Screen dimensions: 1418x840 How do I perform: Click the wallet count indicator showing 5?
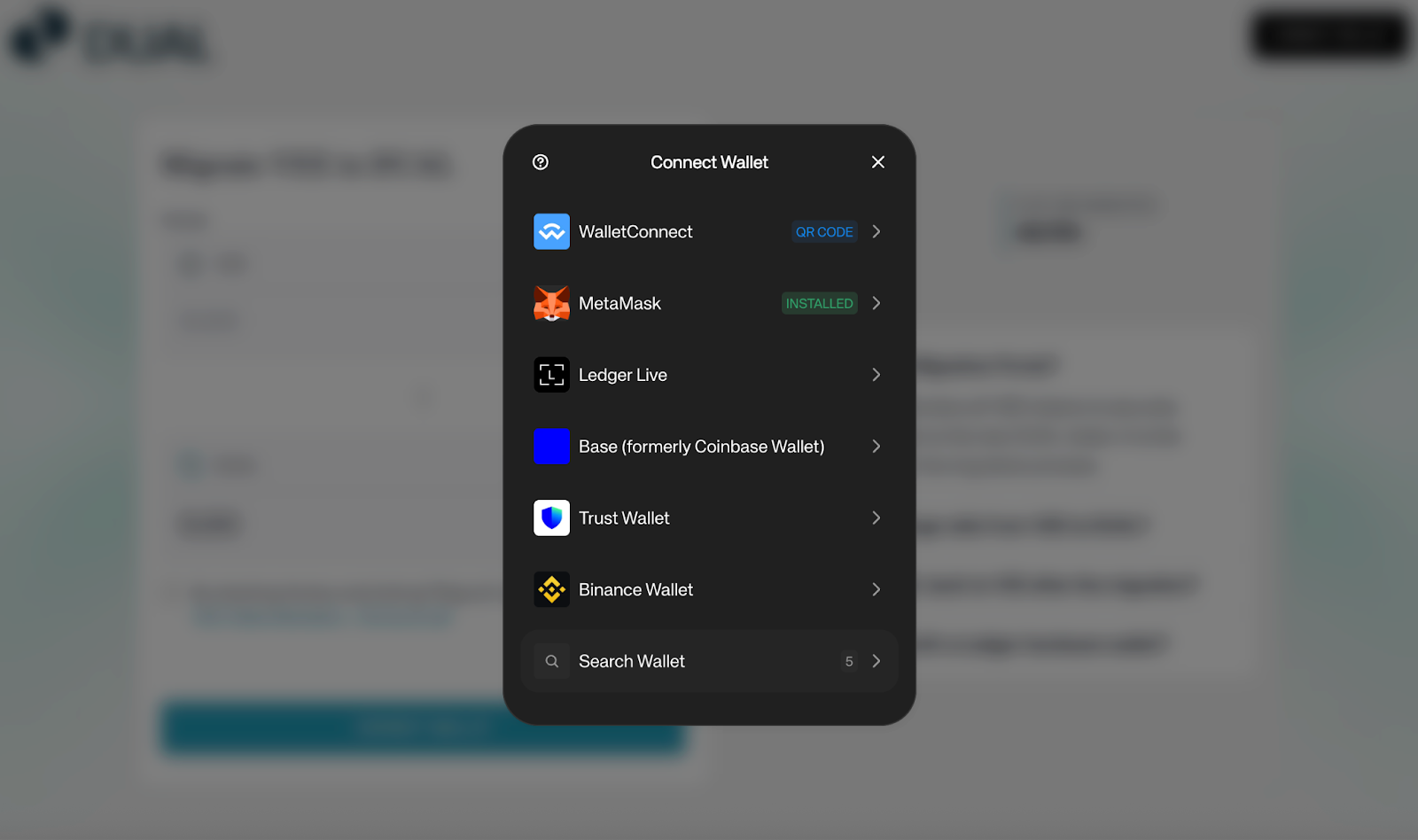848,661
